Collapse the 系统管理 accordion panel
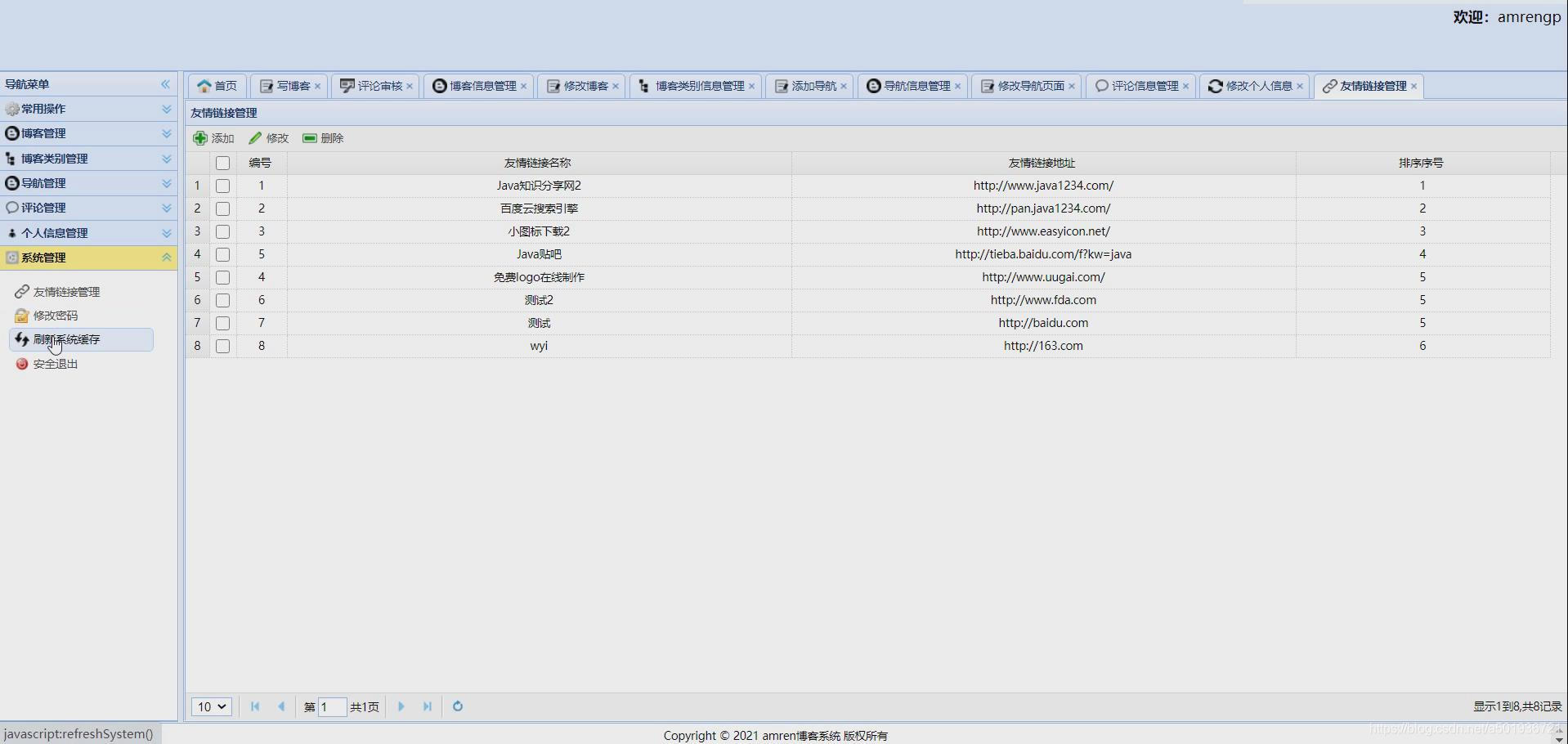The image size is (1568, 744). point(167,258)
